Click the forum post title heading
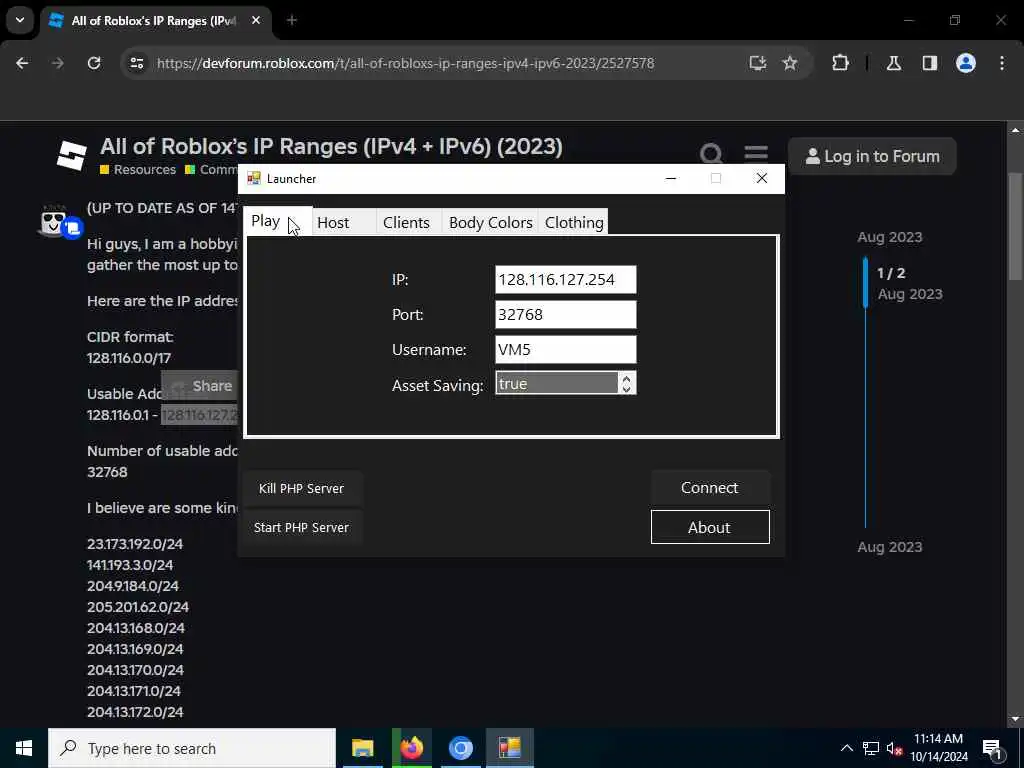This screenshot has width=1024, height=768. (x=331, y=146)
